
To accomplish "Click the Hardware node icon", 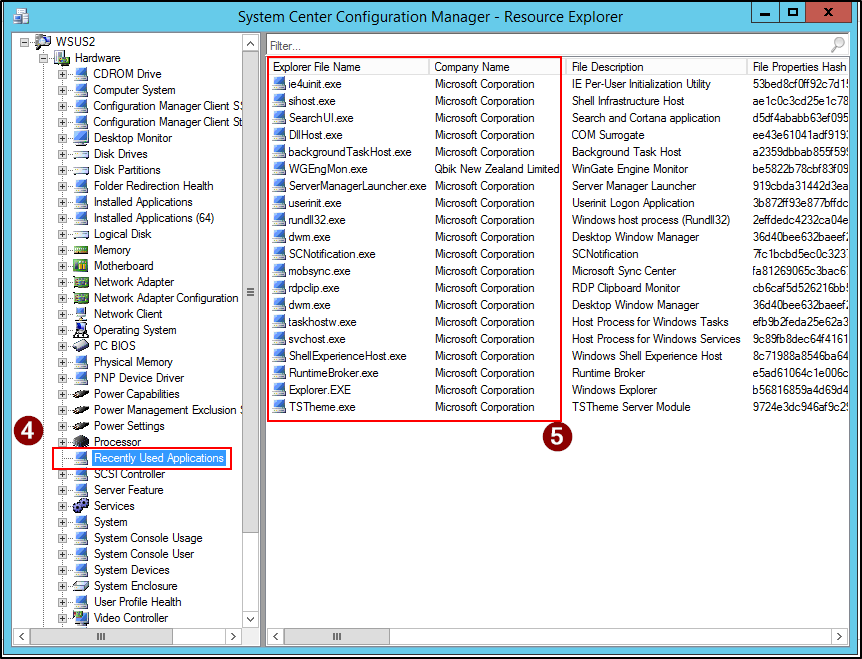I will 62,58.
